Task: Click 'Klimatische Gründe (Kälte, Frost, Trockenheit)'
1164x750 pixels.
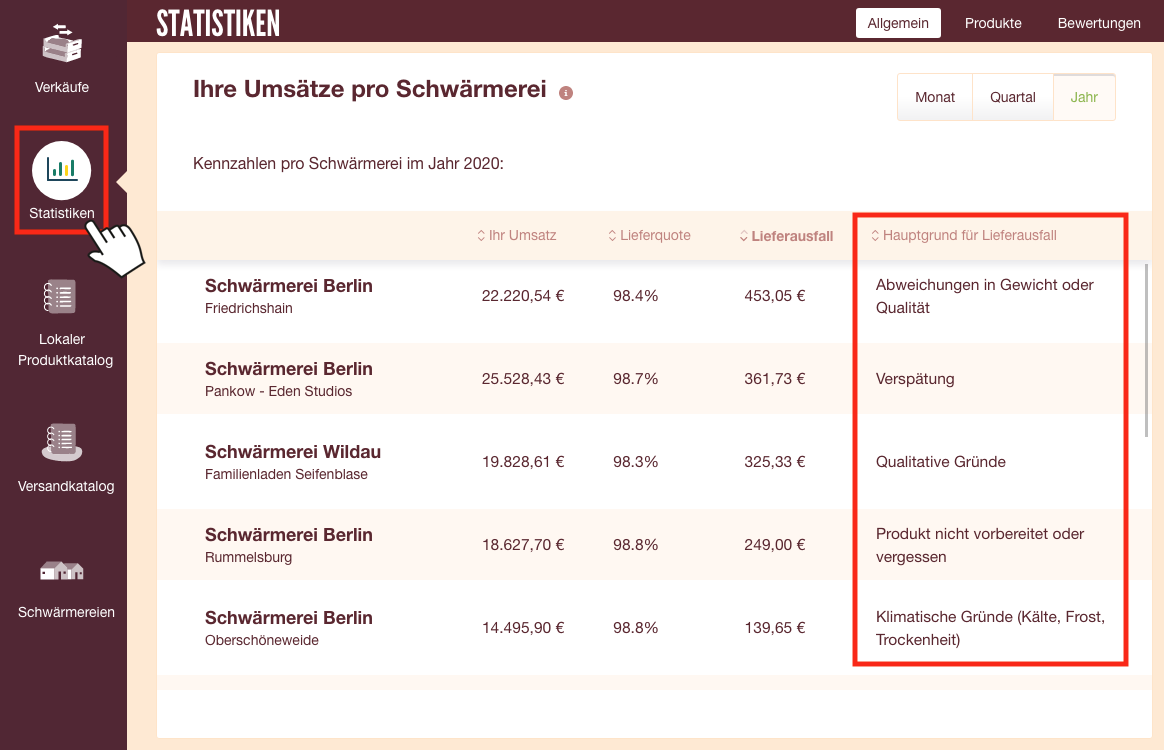Action: click(x=990, y=628)
